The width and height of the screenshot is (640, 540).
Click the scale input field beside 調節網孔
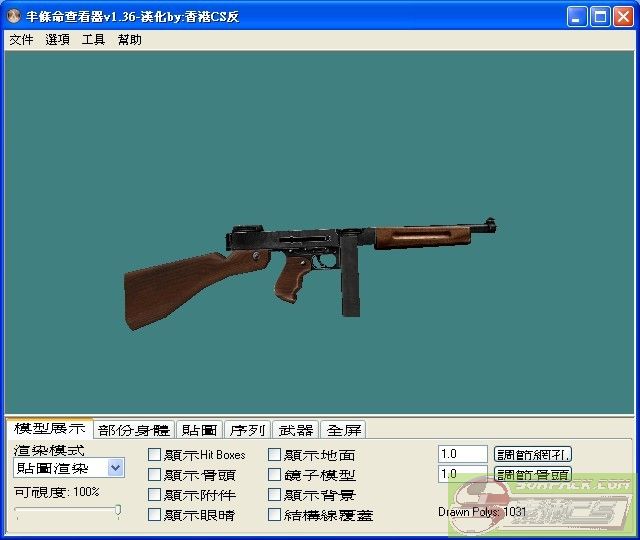[x=462, y=454]
